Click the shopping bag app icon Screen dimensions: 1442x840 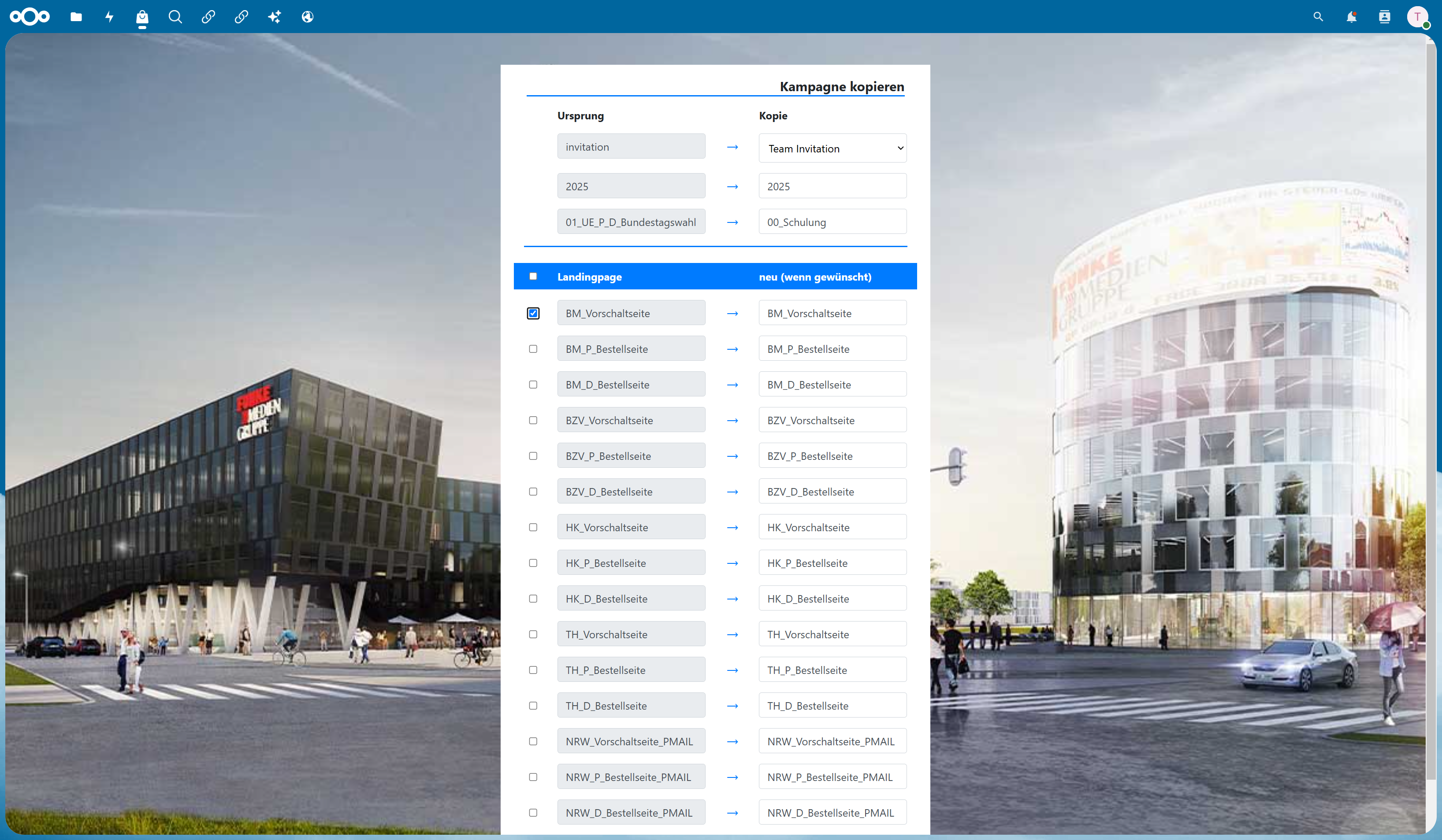142,17
